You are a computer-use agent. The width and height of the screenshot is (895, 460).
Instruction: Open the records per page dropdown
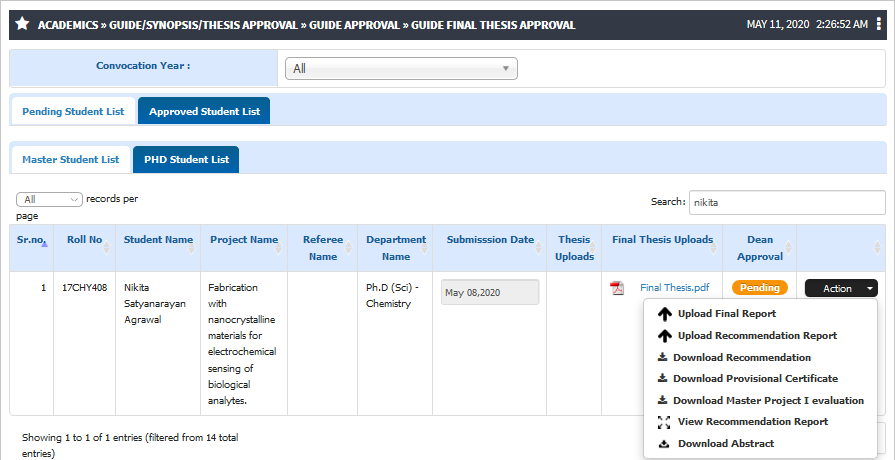50,199
